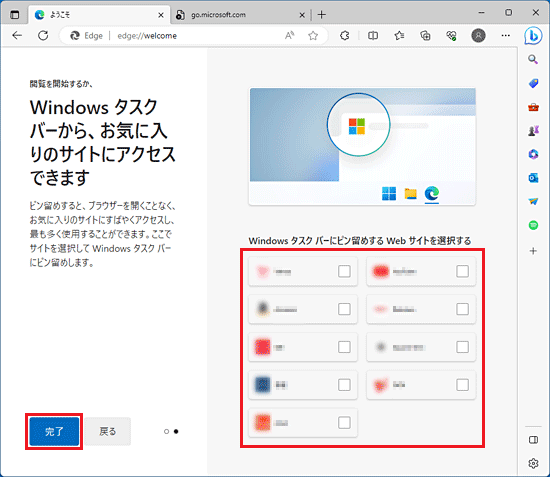The height and width of the screenshot is (477, 550).
Task: Switch to the ようこそ tab
Action: (x=99, y=15)
